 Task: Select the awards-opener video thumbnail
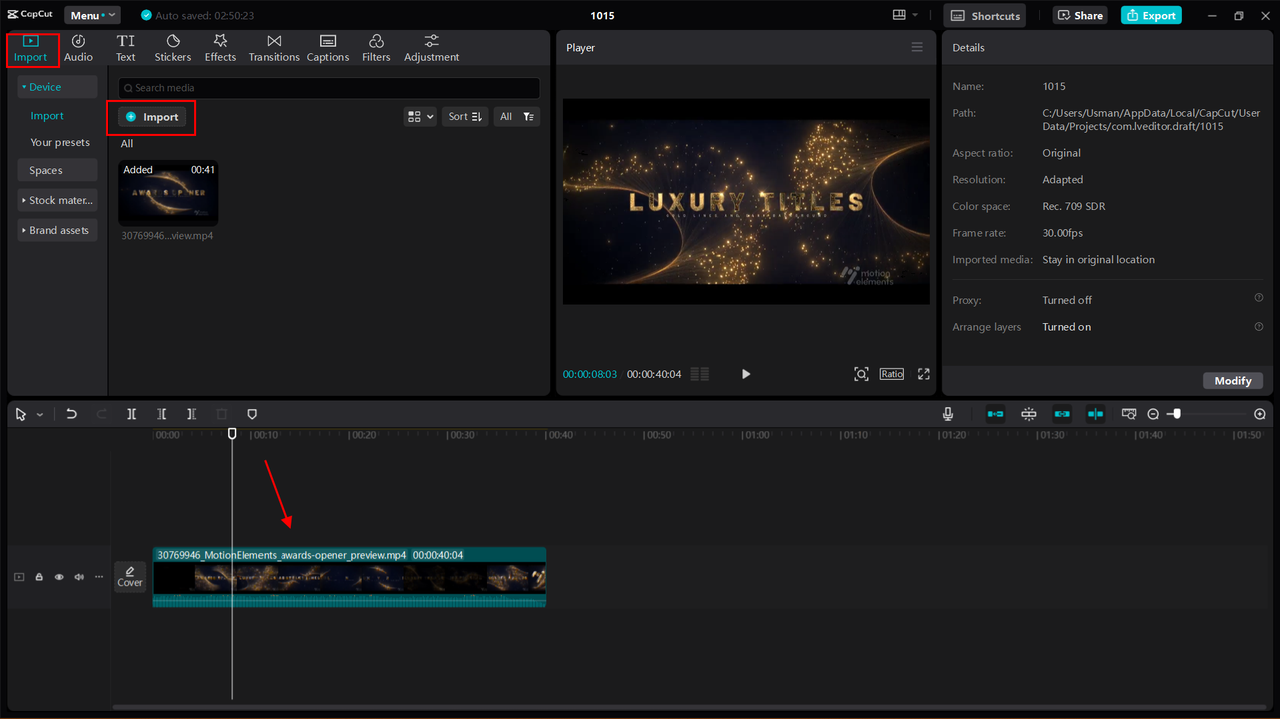(x=168, y=193)
